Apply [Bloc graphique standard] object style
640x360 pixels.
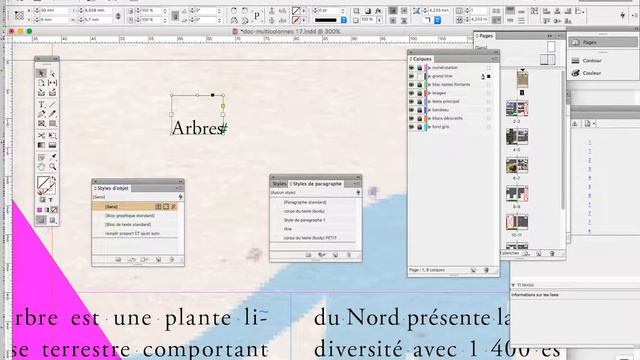135,216
